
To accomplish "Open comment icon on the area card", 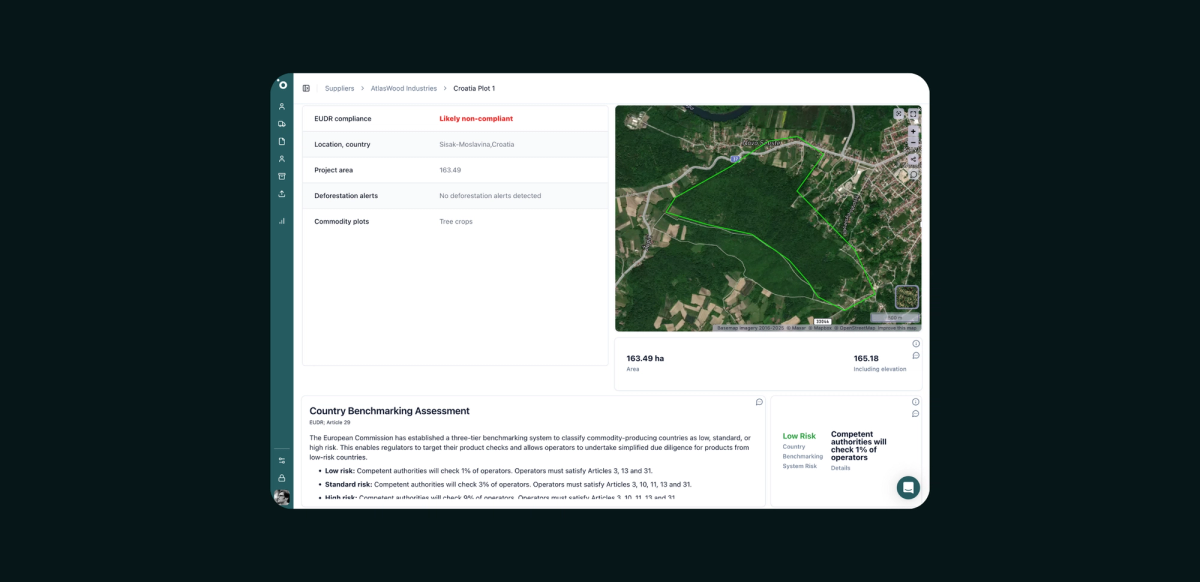I will (x=916, y=356).
